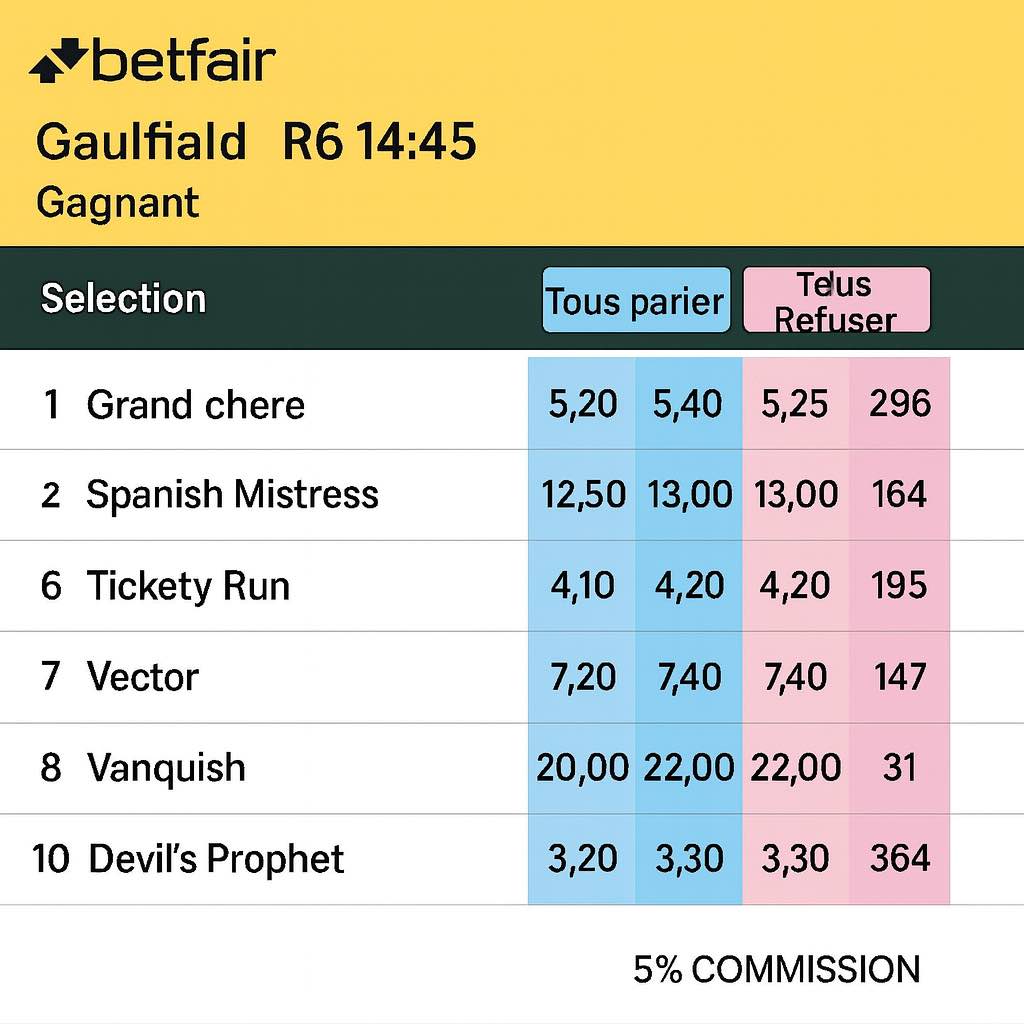Select back odds 20,00 for Vanquish
Viewport: 1024px width, 1024px height.
tap(582, 768)
